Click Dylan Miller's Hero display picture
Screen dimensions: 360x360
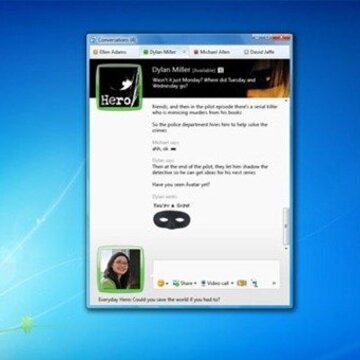(x=119, y=87)
